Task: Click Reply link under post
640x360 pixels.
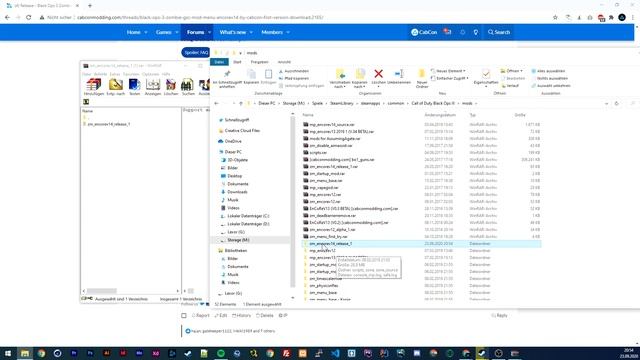Action: click(x=499, y=316)
